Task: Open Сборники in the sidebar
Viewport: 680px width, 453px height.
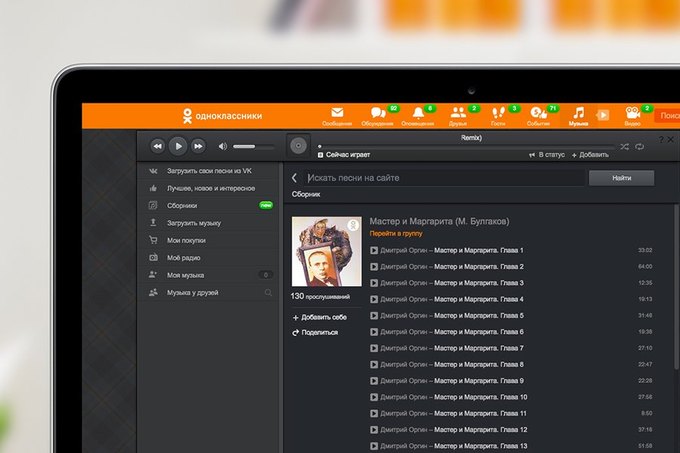Action: [x=209, y=205]
